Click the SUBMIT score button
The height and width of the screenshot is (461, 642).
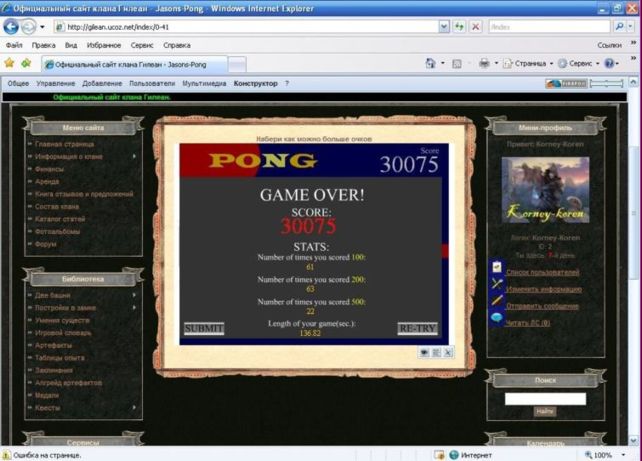204,328
